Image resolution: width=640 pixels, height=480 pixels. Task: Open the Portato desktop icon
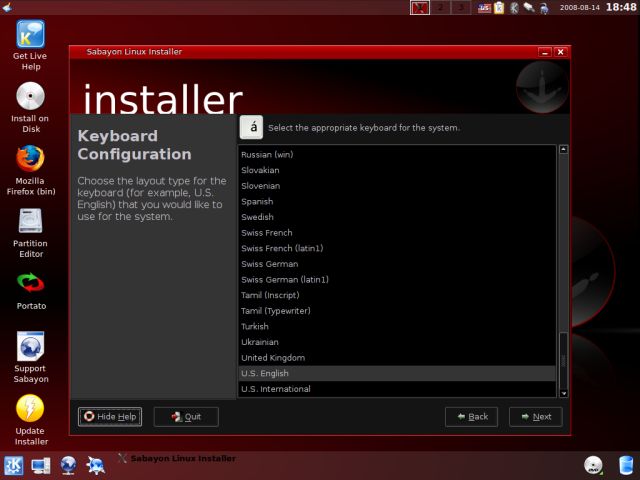(30, 284)
